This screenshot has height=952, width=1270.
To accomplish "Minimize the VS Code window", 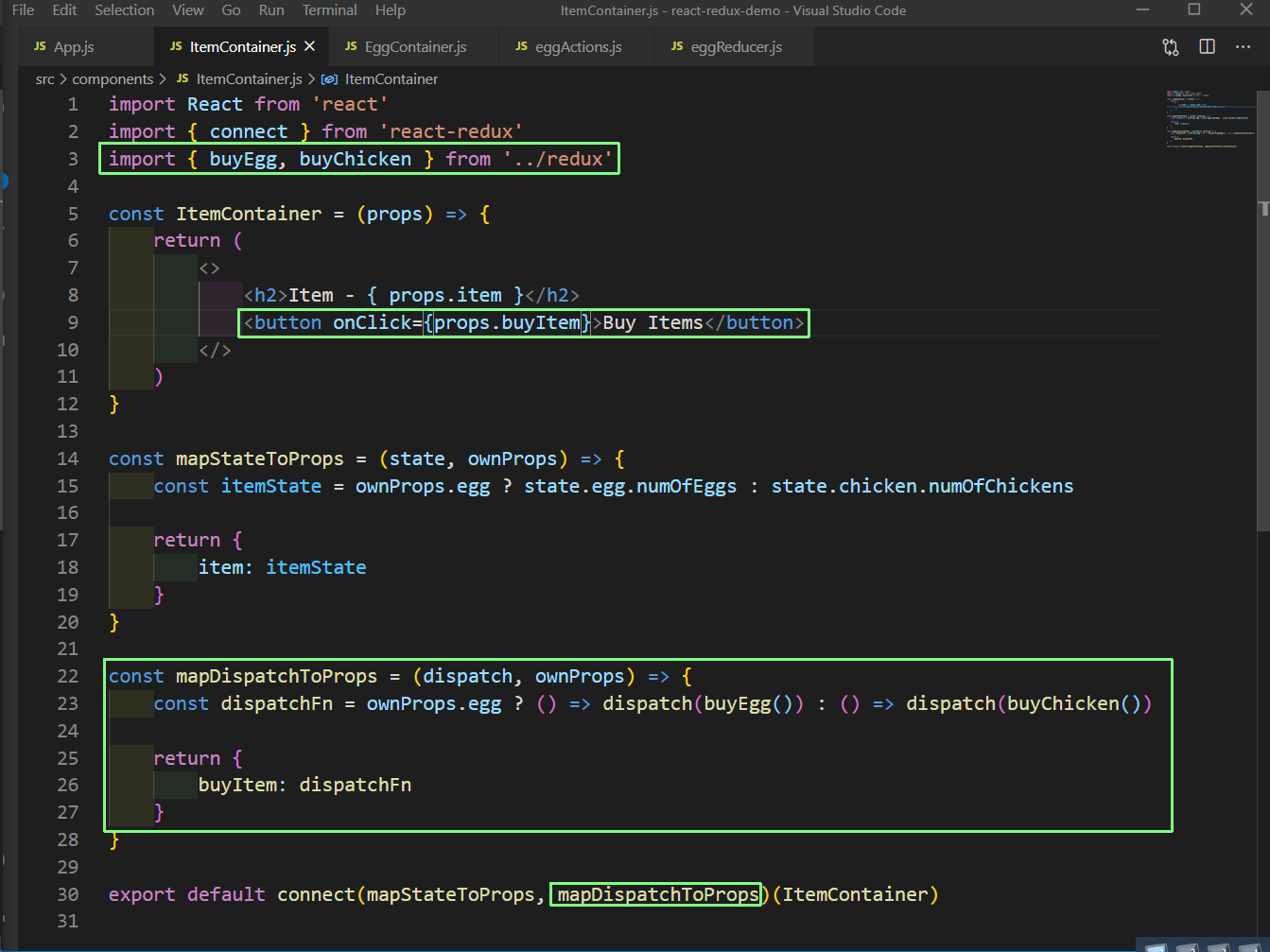I will click(x=1142, y=10).
